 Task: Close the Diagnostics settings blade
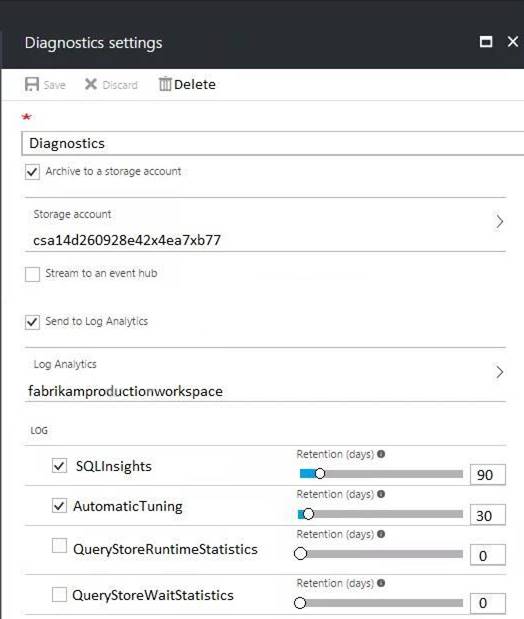tap(513, 41)
